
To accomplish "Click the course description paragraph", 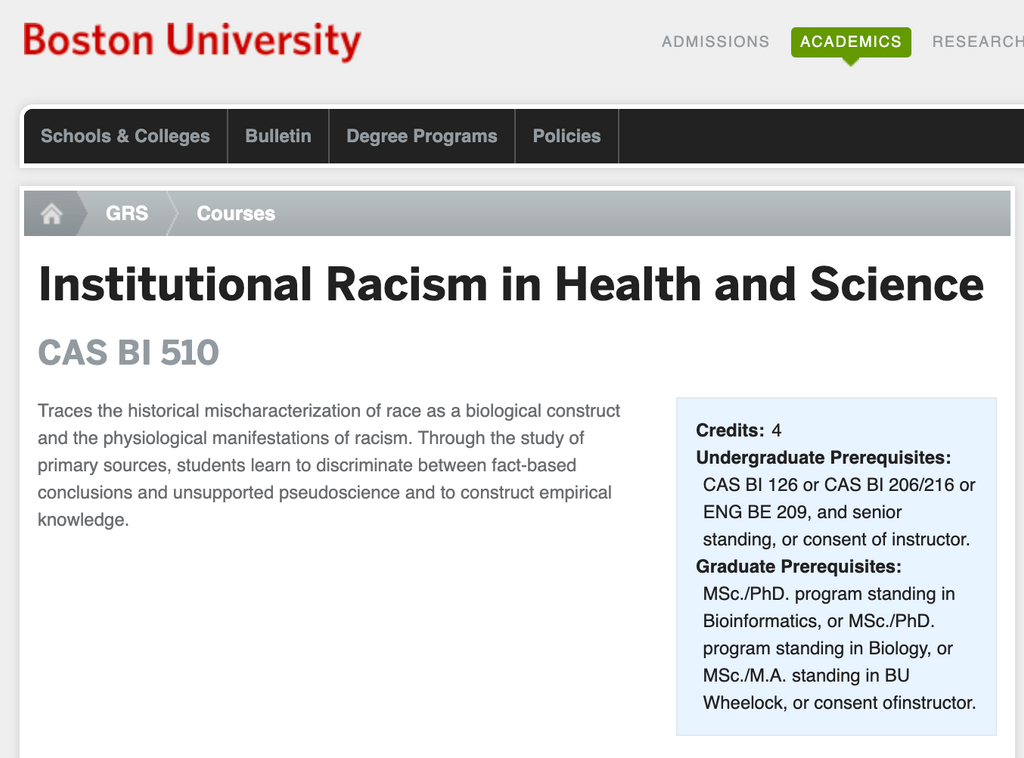I will (x=329, y=465).
